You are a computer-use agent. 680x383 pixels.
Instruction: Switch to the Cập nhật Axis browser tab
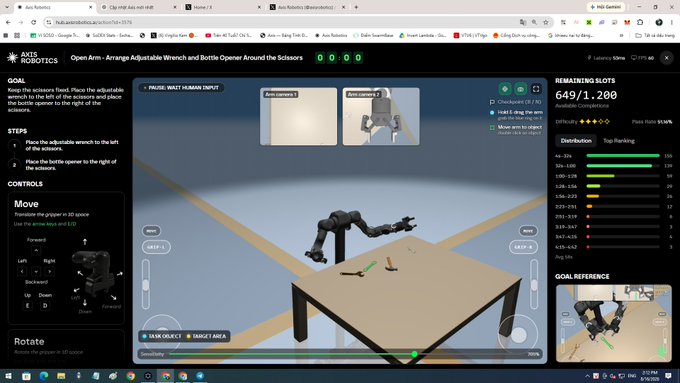click(x=139, y=7)
